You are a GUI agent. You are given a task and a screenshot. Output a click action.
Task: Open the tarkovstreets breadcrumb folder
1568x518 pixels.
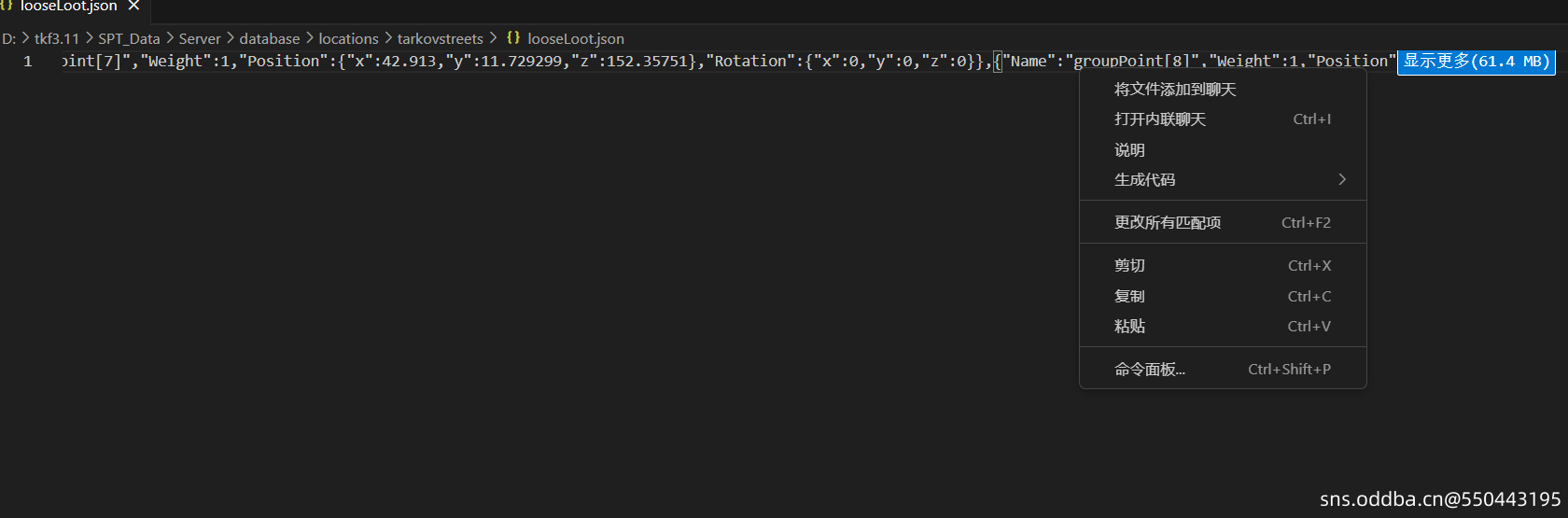click(441, 38)
